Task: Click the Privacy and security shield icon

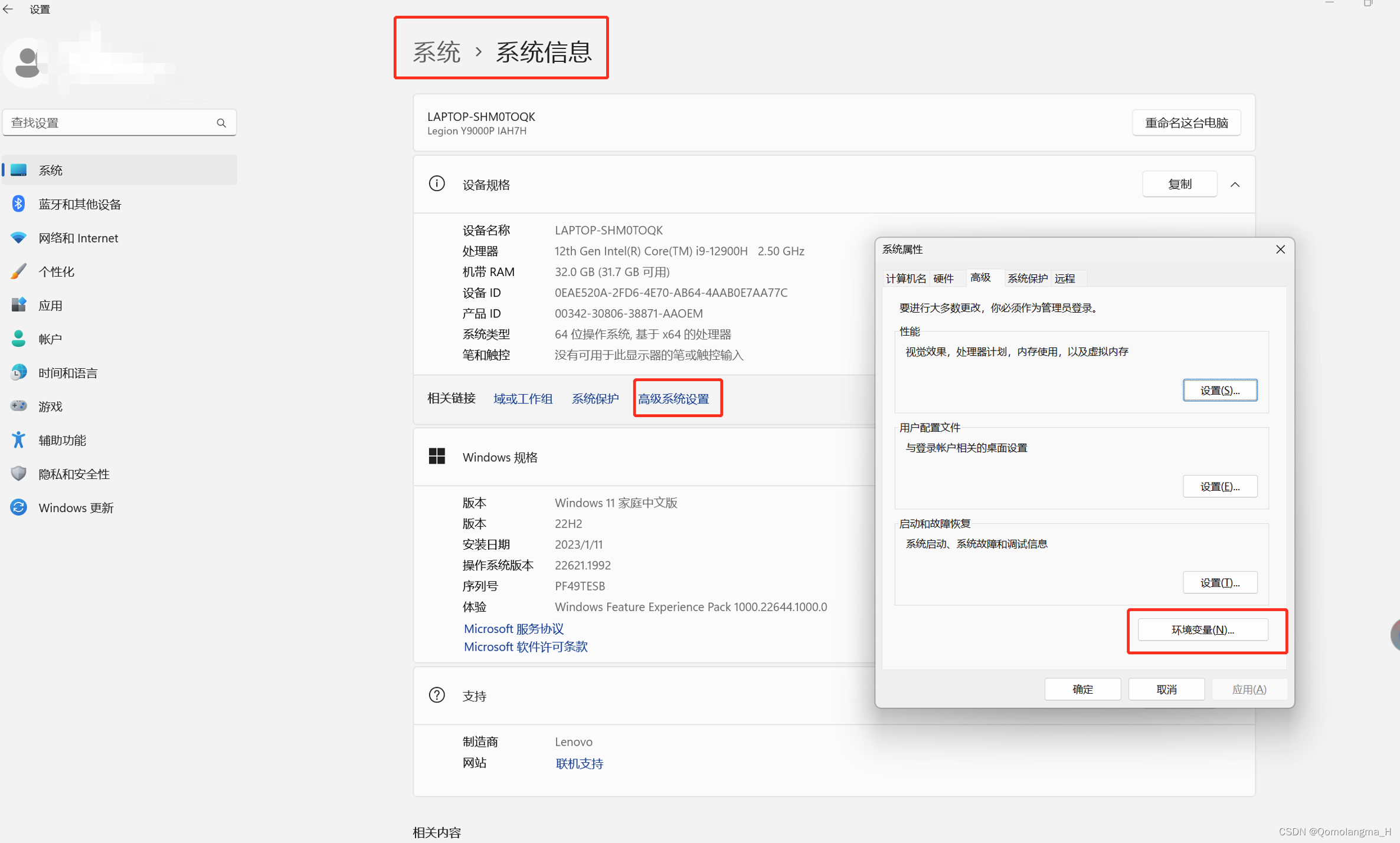Action: 18,473
